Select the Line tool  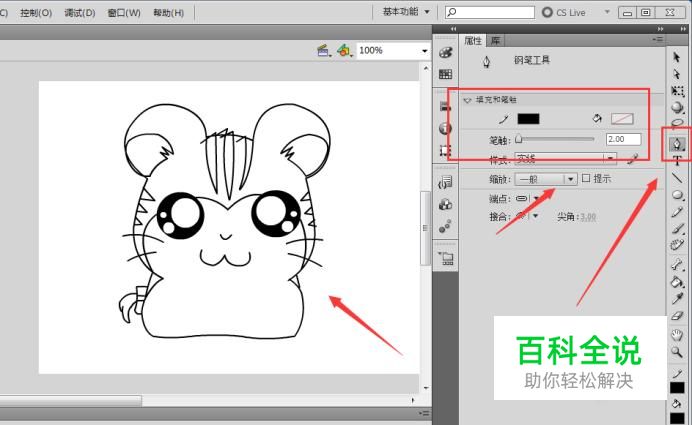(x=677, y=178)
